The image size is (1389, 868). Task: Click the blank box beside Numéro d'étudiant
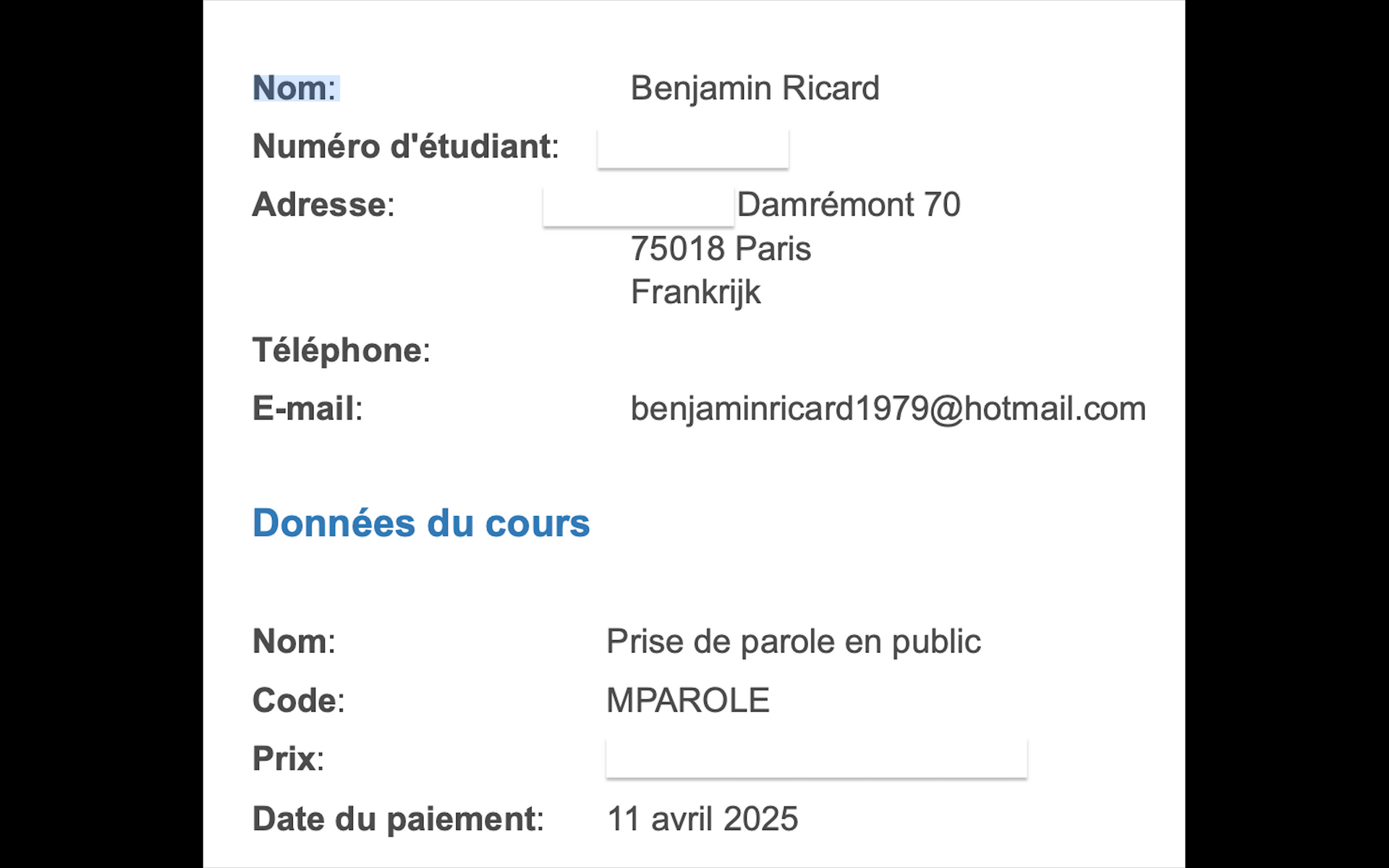(x=692, y=148)
